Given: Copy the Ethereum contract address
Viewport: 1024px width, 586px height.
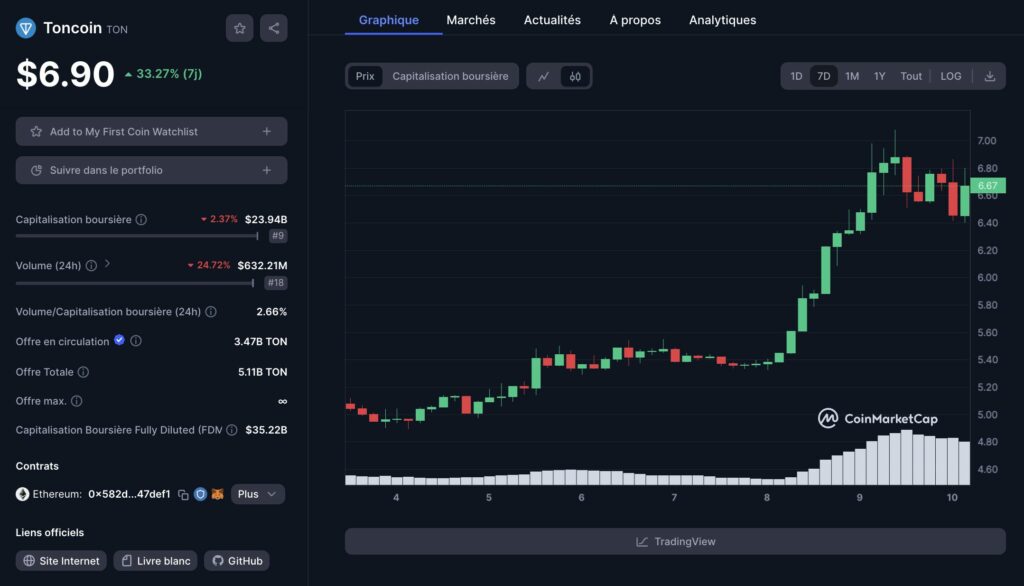Looking at the screenshot, I should (x=182, y=494).
